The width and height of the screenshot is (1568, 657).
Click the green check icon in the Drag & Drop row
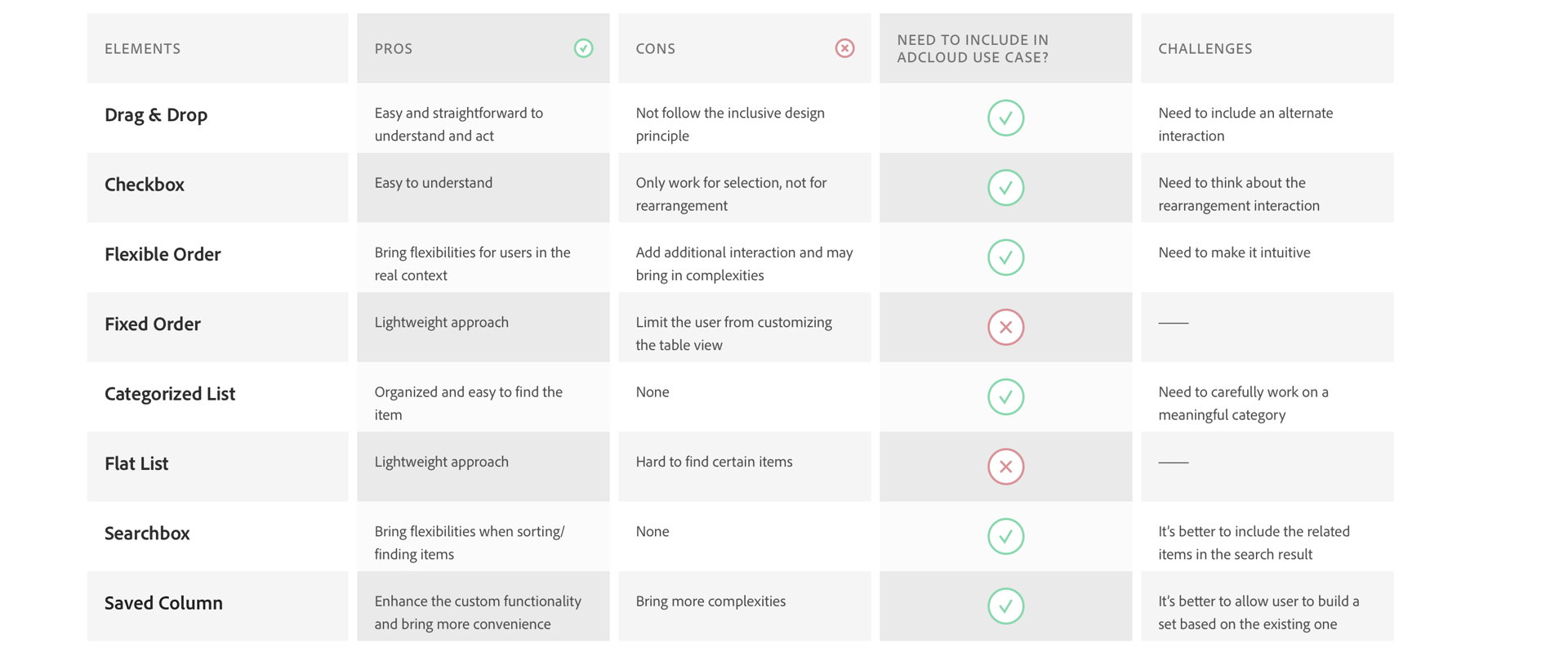tap(1005, 118)
